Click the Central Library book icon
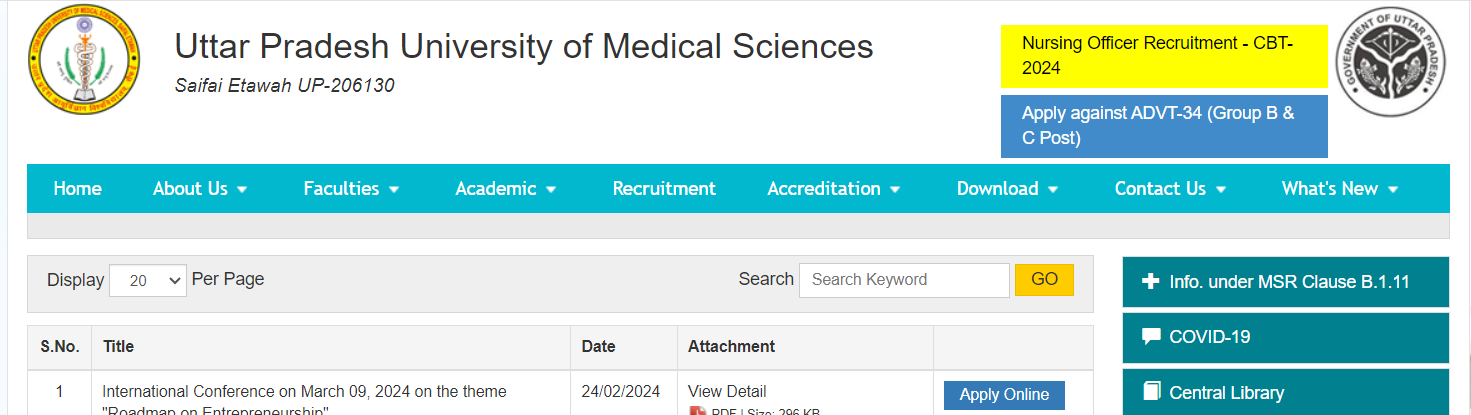This screenshot has height=415, width=1471. (1151, 392)
